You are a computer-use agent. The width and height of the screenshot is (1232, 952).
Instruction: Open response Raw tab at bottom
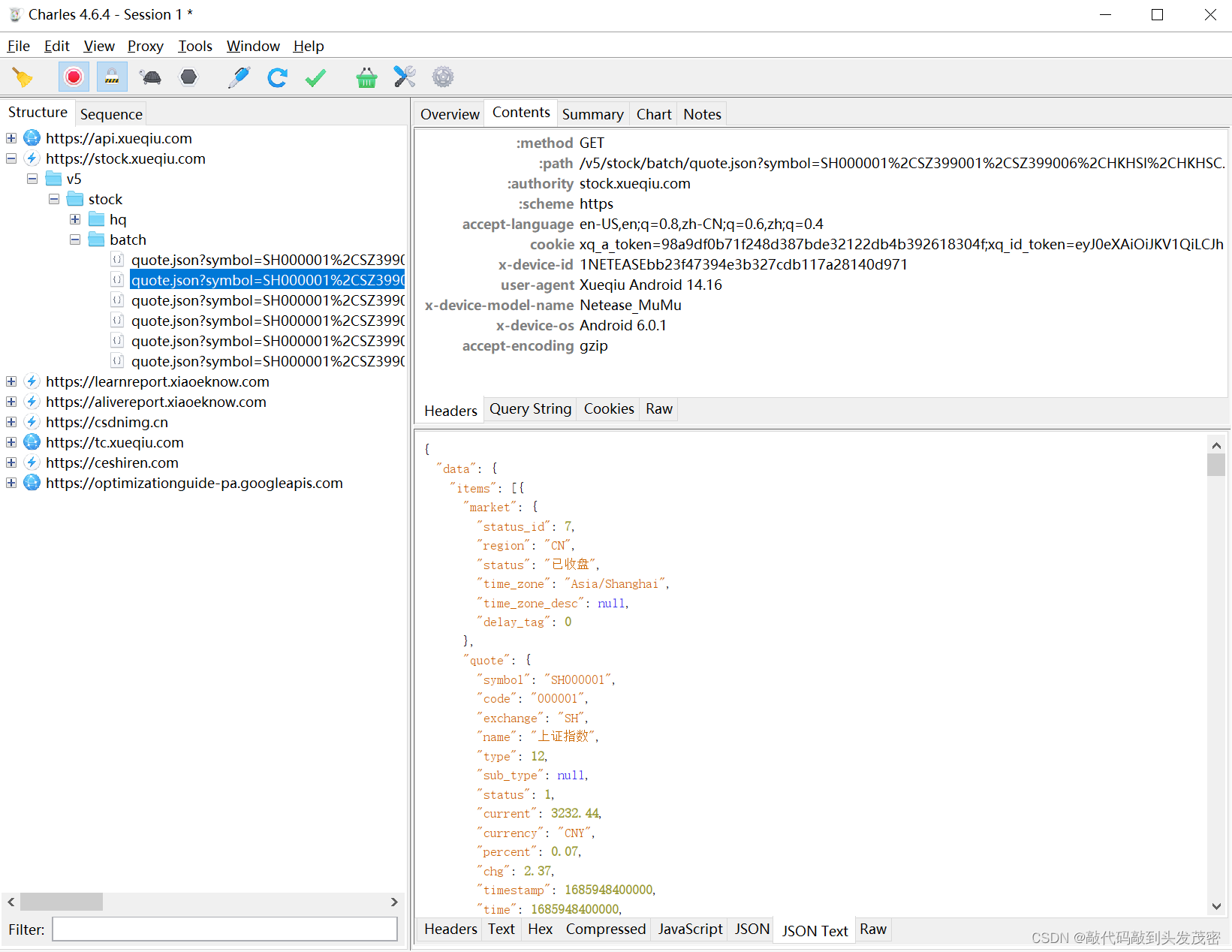coord(873,929)
